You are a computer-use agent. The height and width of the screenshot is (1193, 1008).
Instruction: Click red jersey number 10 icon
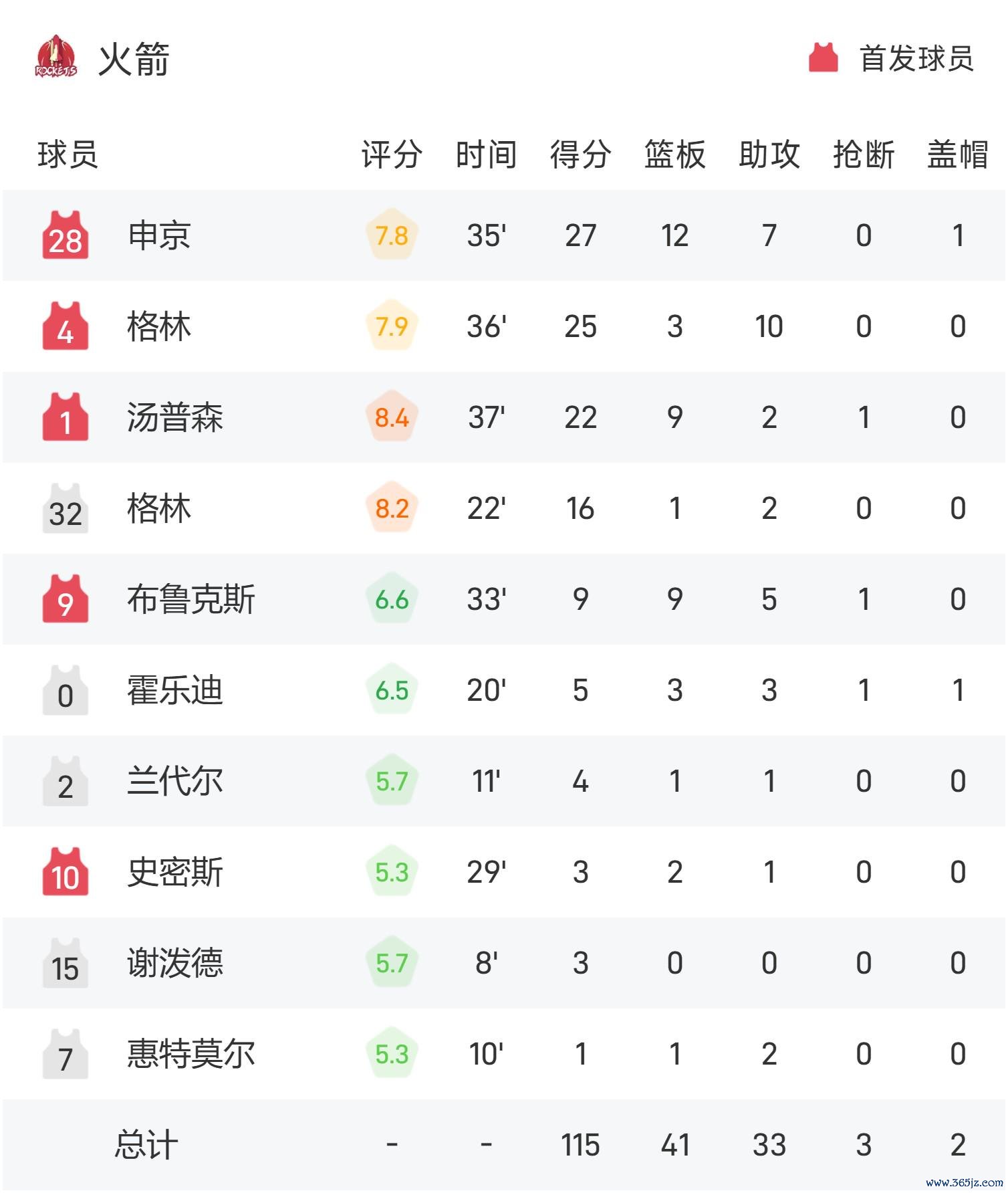click(x=66, y=872)
